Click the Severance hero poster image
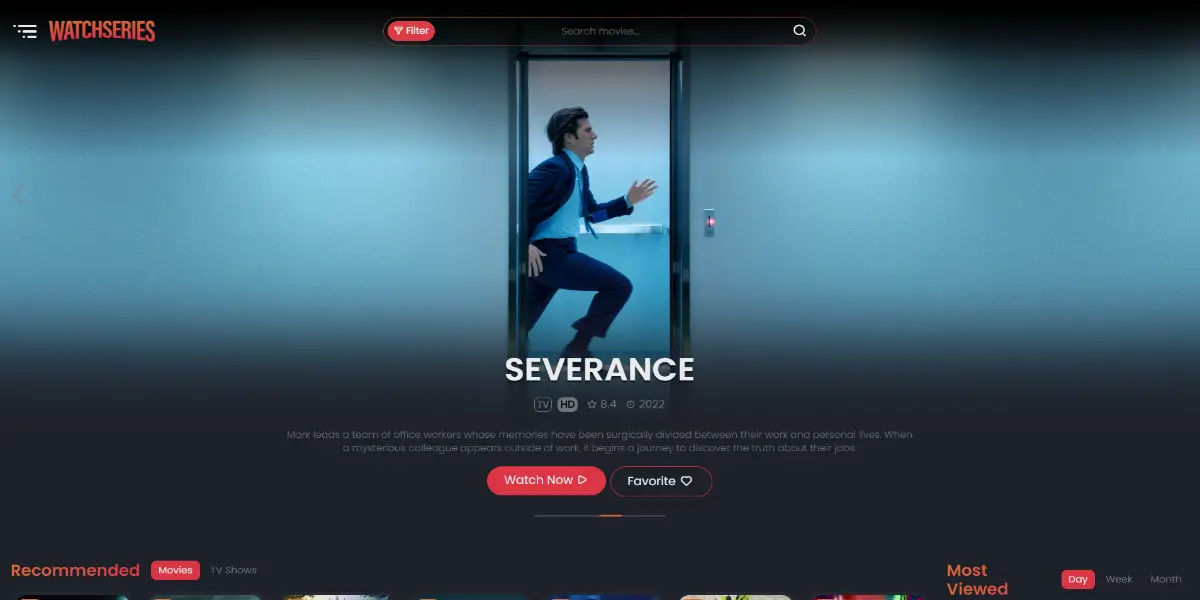This screenshot has height=600, width=1200. point(599,200)
